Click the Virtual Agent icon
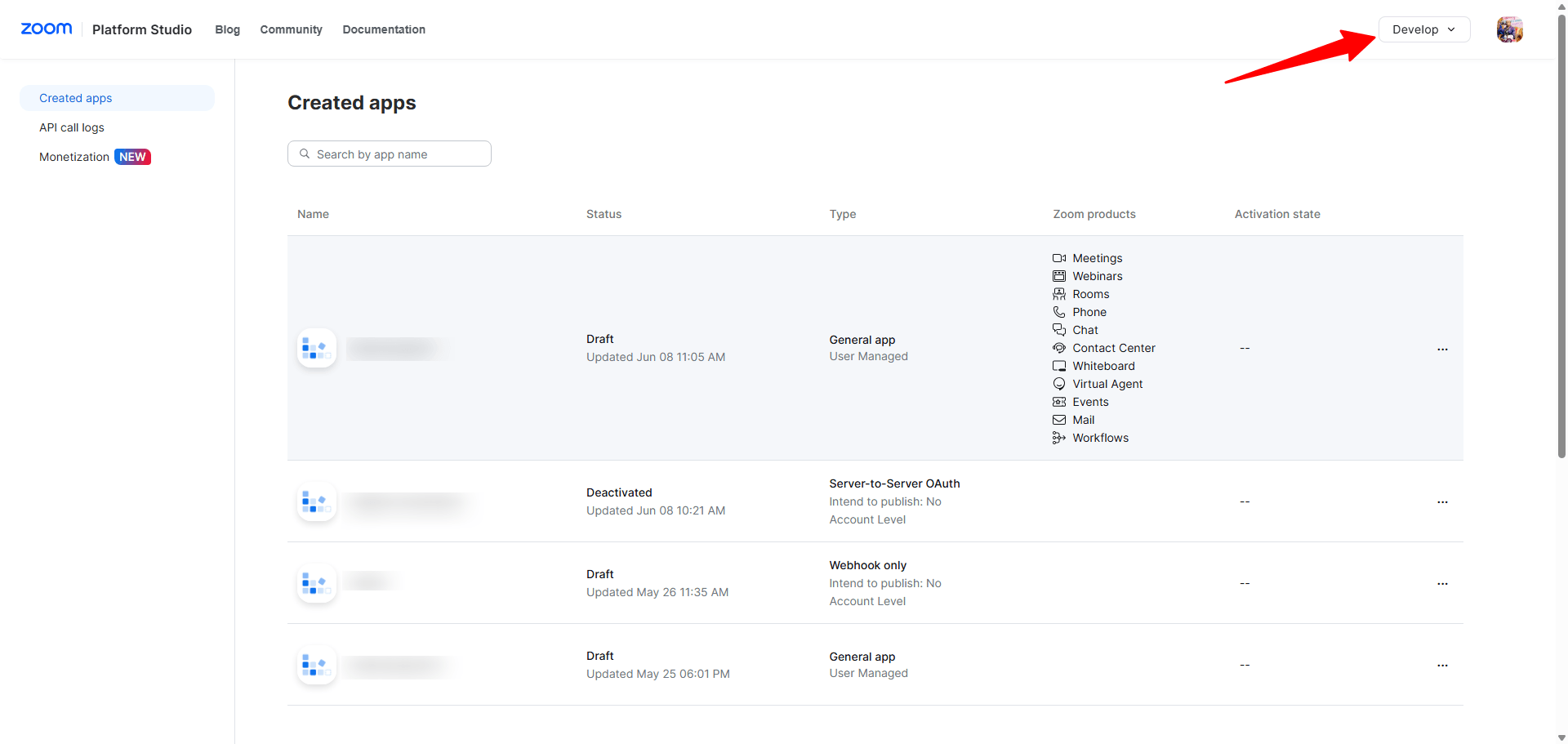This screenshot has height=744, width=1568. [1059, 384]
